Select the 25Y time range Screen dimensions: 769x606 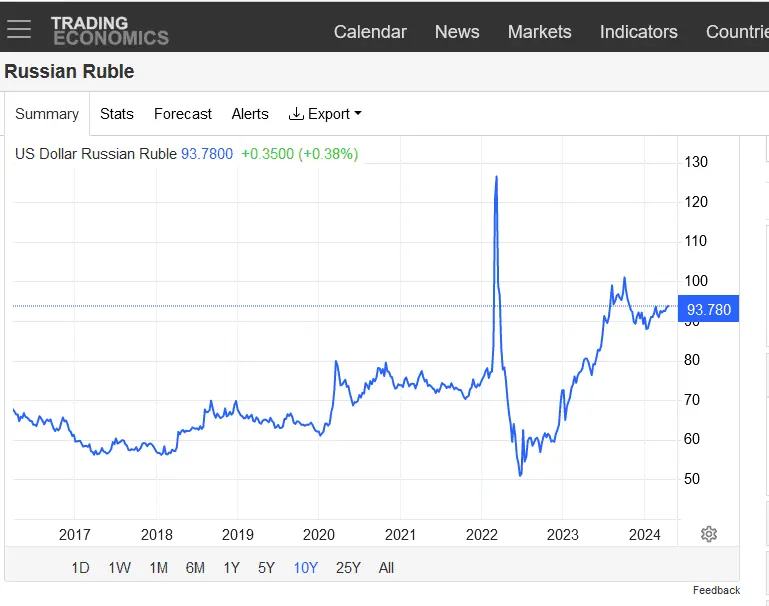[348, 568]
